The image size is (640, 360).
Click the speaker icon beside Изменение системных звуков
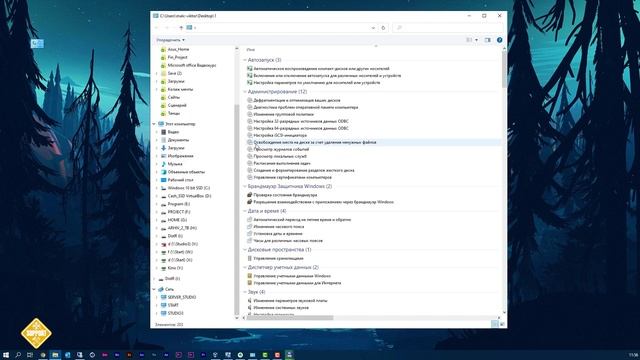250,307
